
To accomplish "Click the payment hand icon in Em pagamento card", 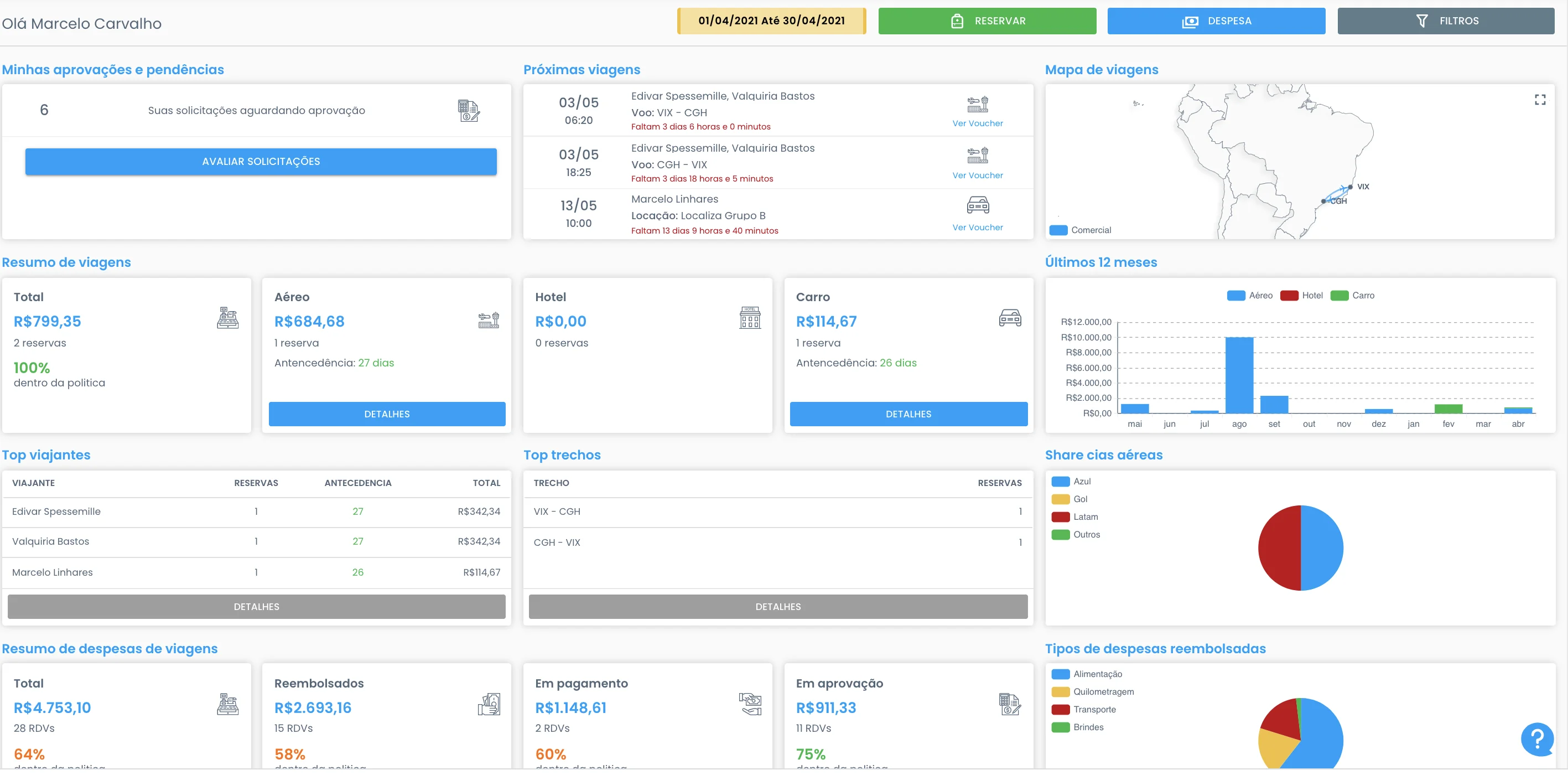I will coord(750,704).
